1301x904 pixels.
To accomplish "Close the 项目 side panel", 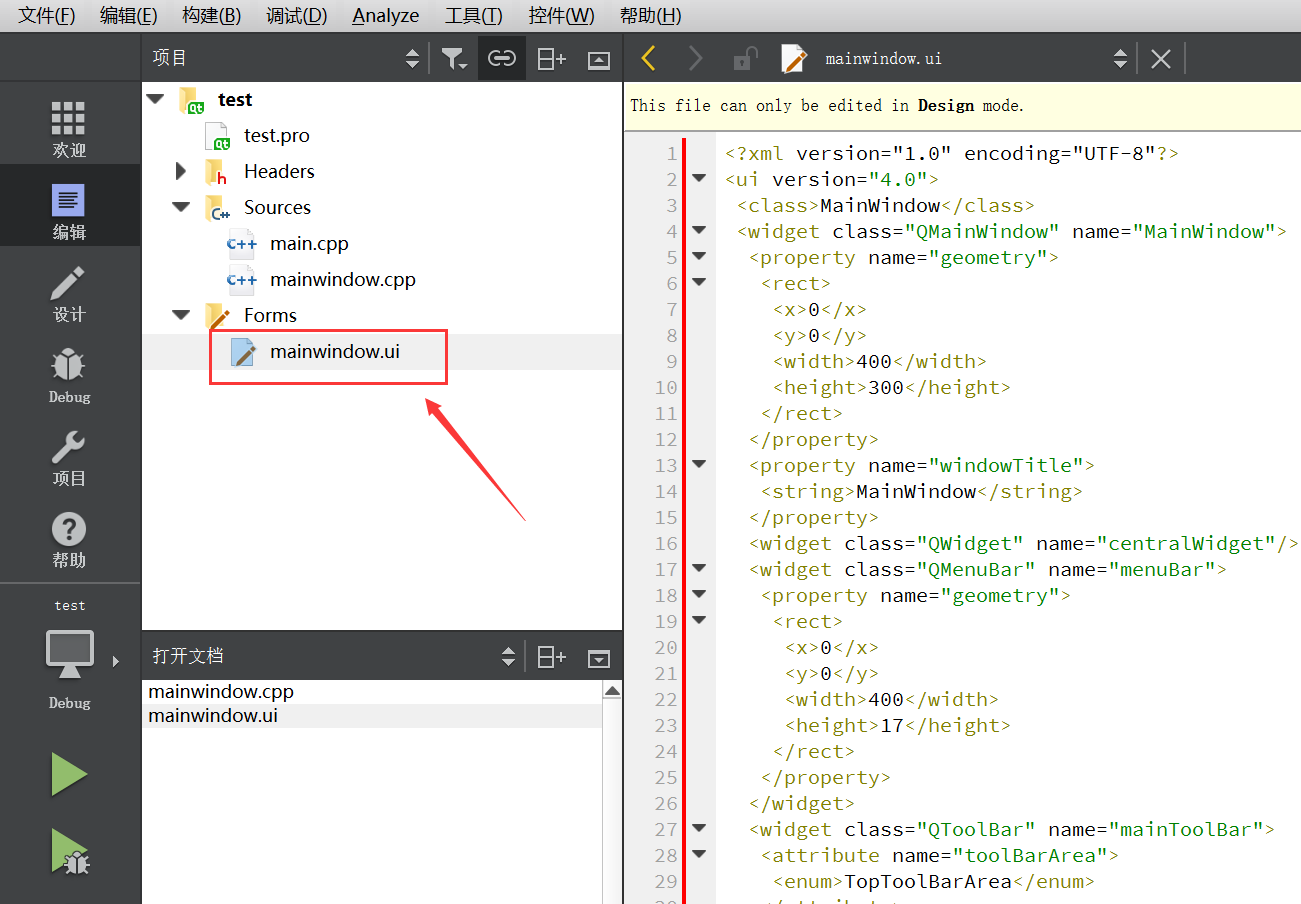I will click(599, 60).
